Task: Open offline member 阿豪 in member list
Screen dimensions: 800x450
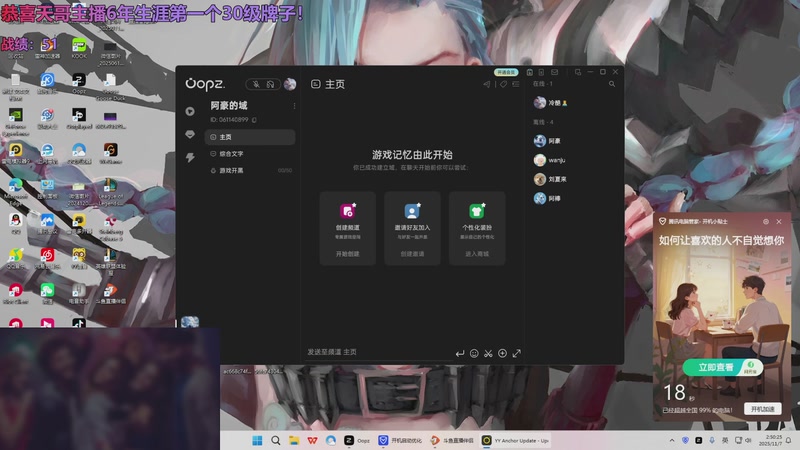Action: [x=547, y=141]
